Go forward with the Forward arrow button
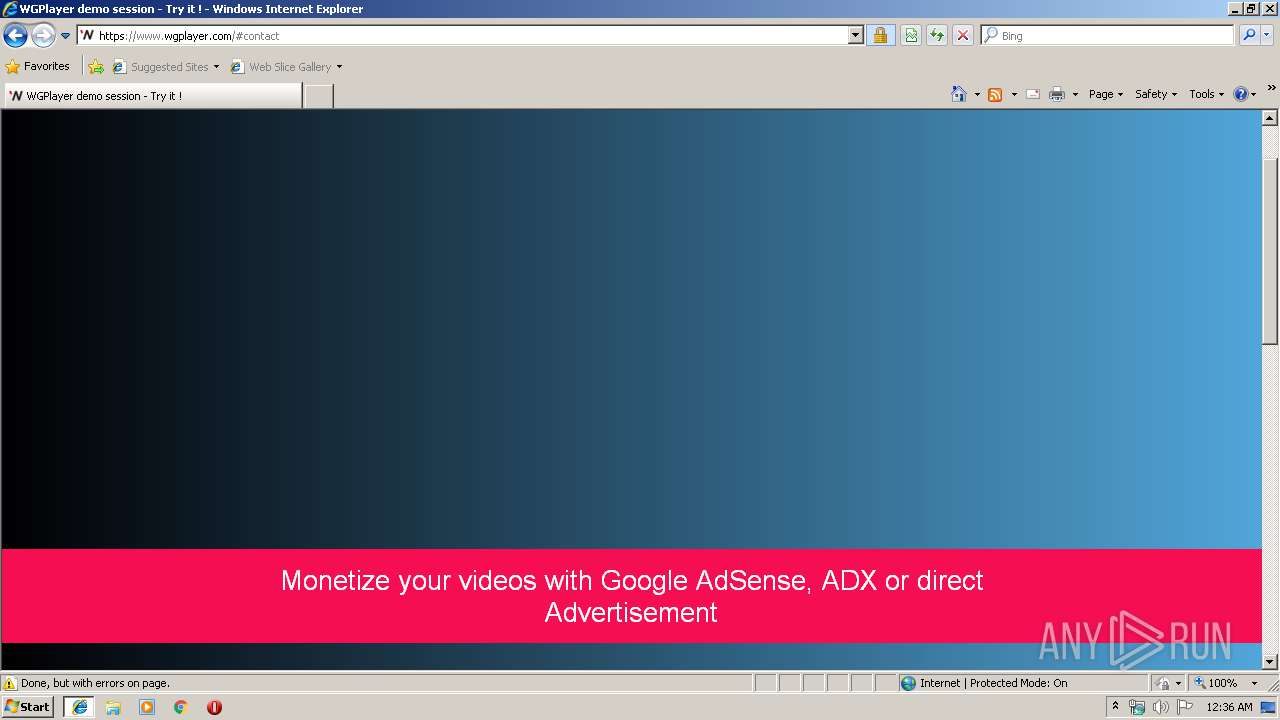This screenshot has width=1280, height=720. point(43,36)
